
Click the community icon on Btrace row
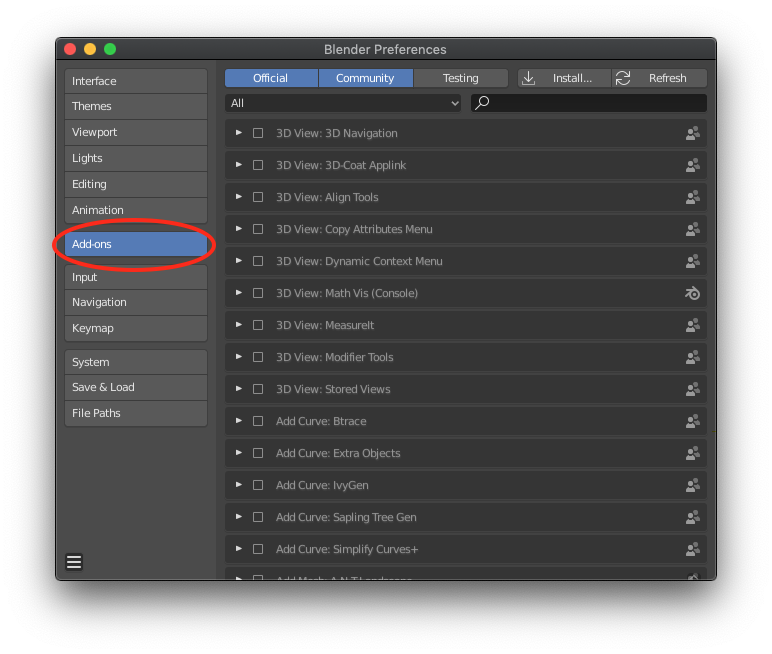pyautogui.click(x=693, y=422)
